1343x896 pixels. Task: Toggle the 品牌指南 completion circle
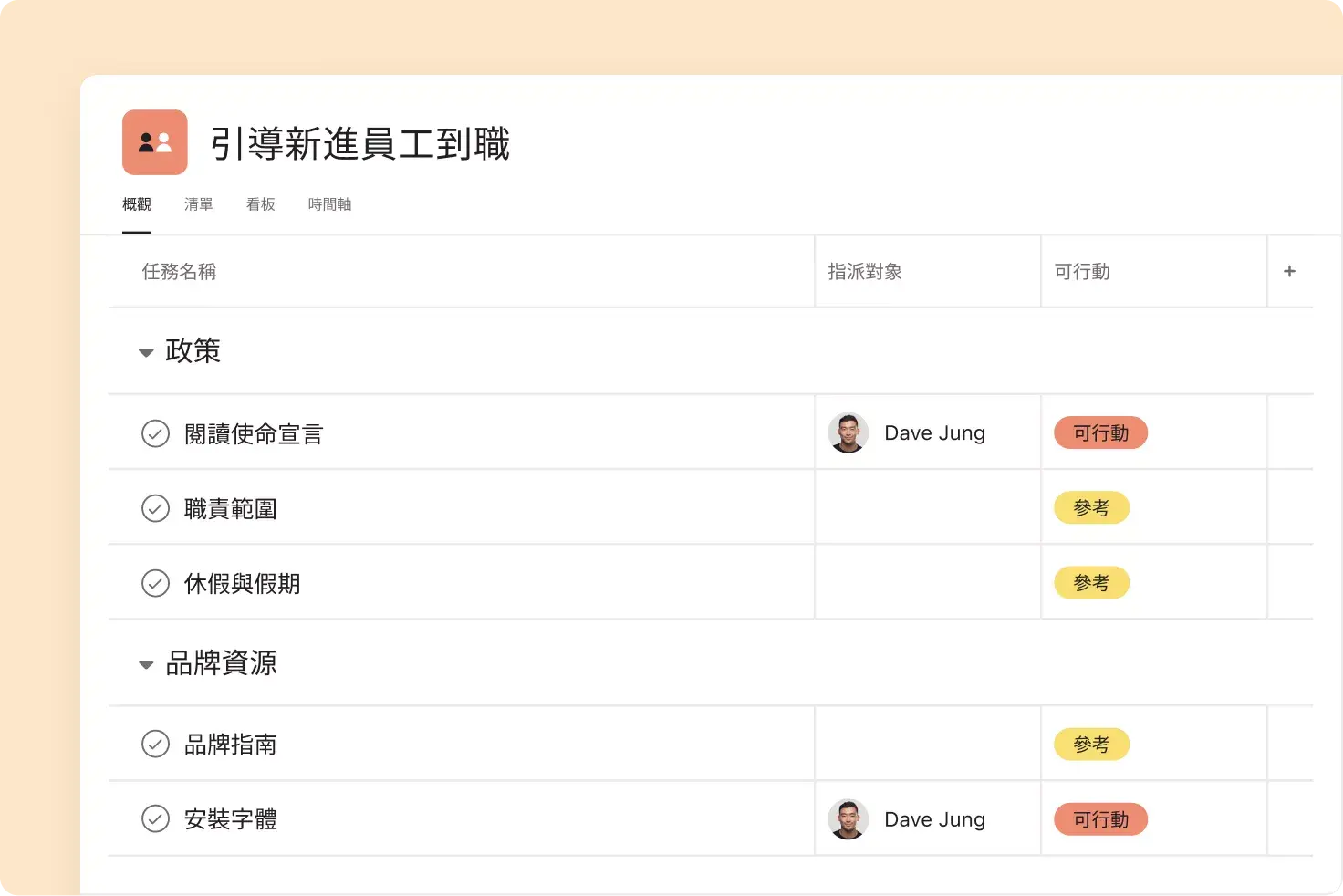click(x=156, y=744)
